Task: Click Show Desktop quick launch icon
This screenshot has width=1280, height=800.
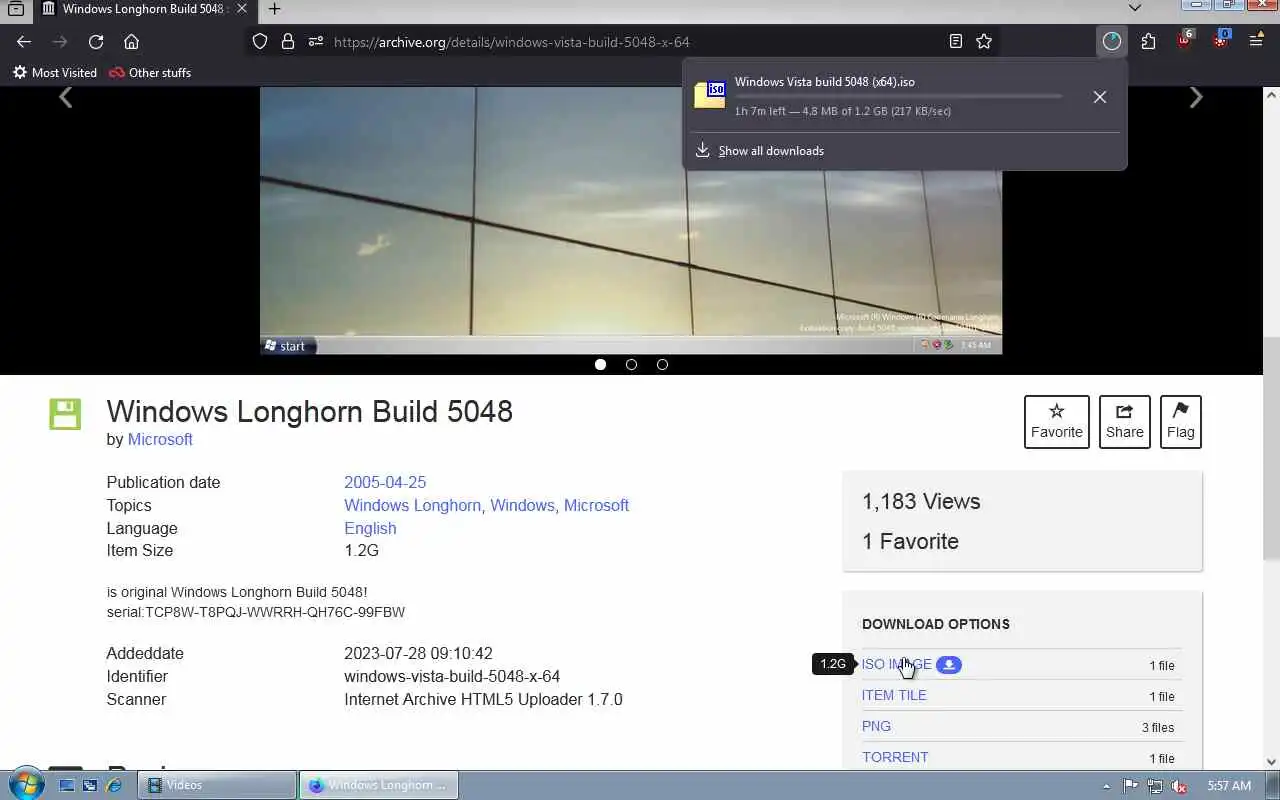Action: click(x=67, y=786)
